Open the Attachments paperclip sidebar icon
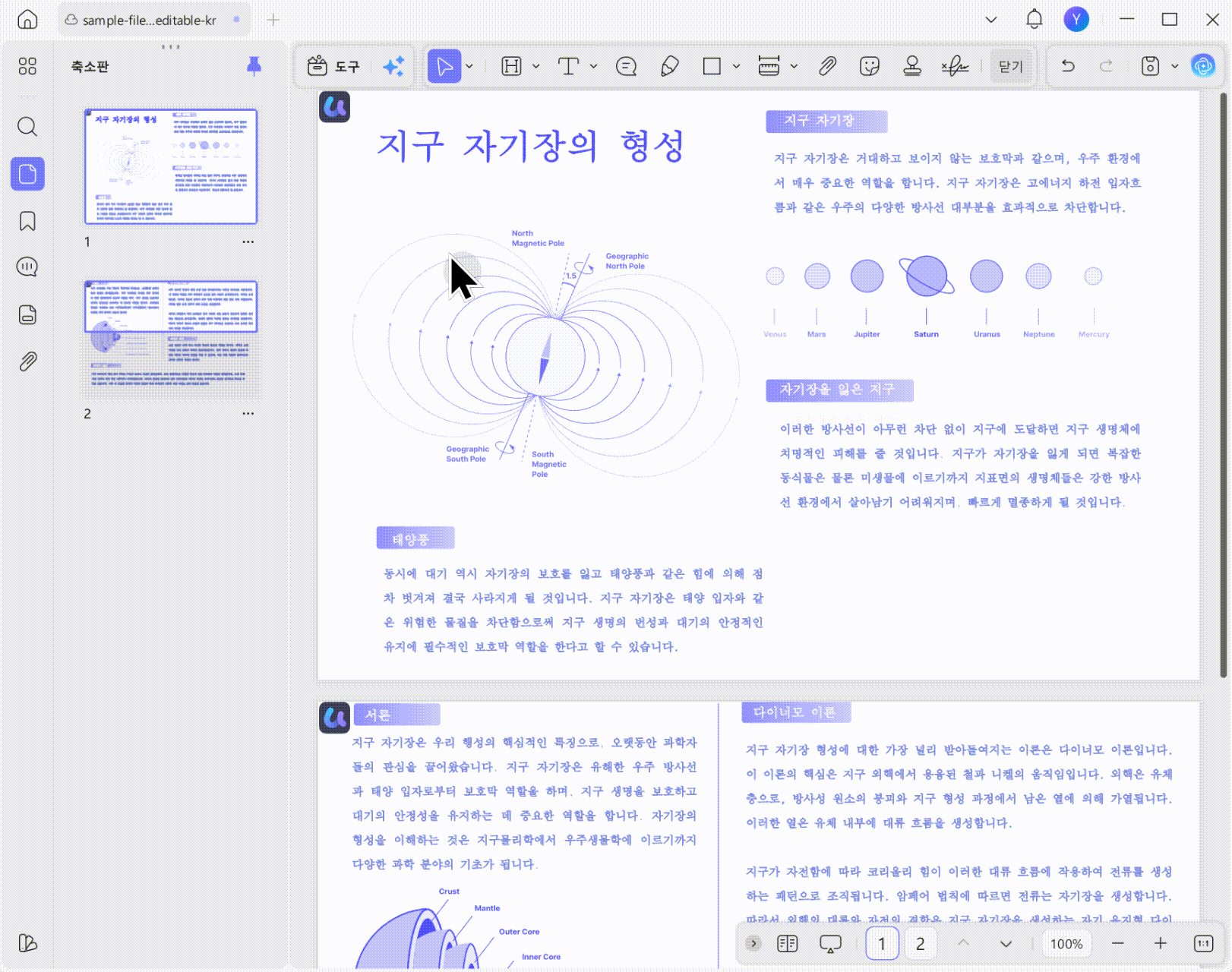The width and height of the screenshot is (1232, 972). click(x=27, y=361)
